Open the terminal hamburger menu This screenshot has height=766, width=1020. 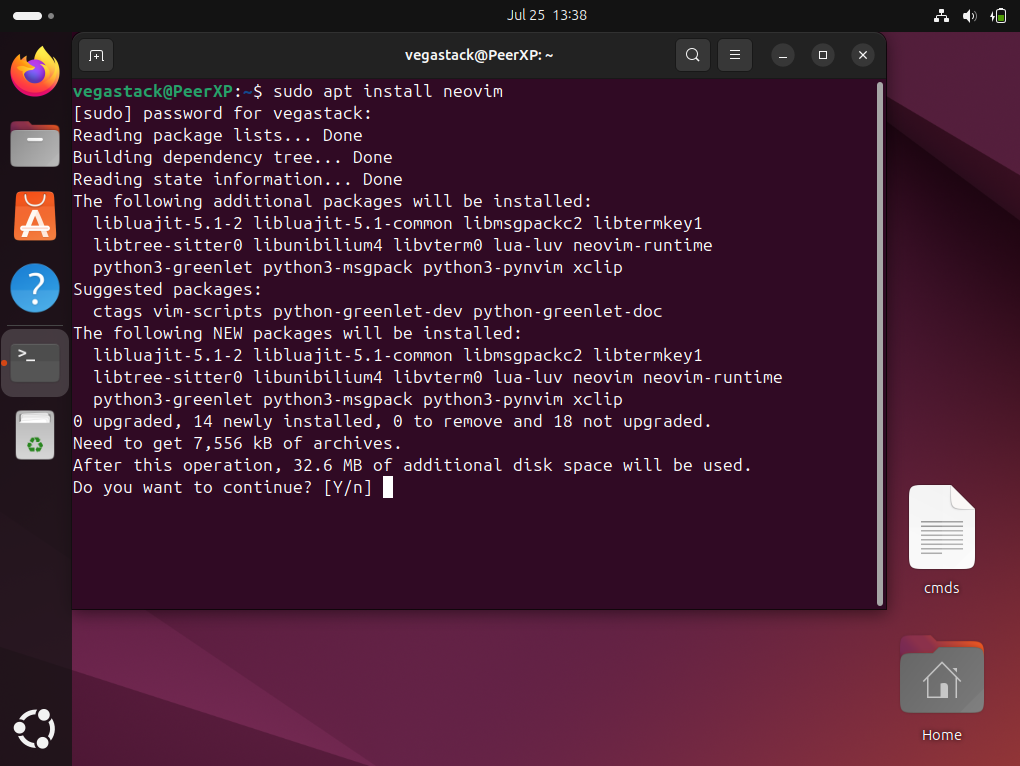coord(734,55)
